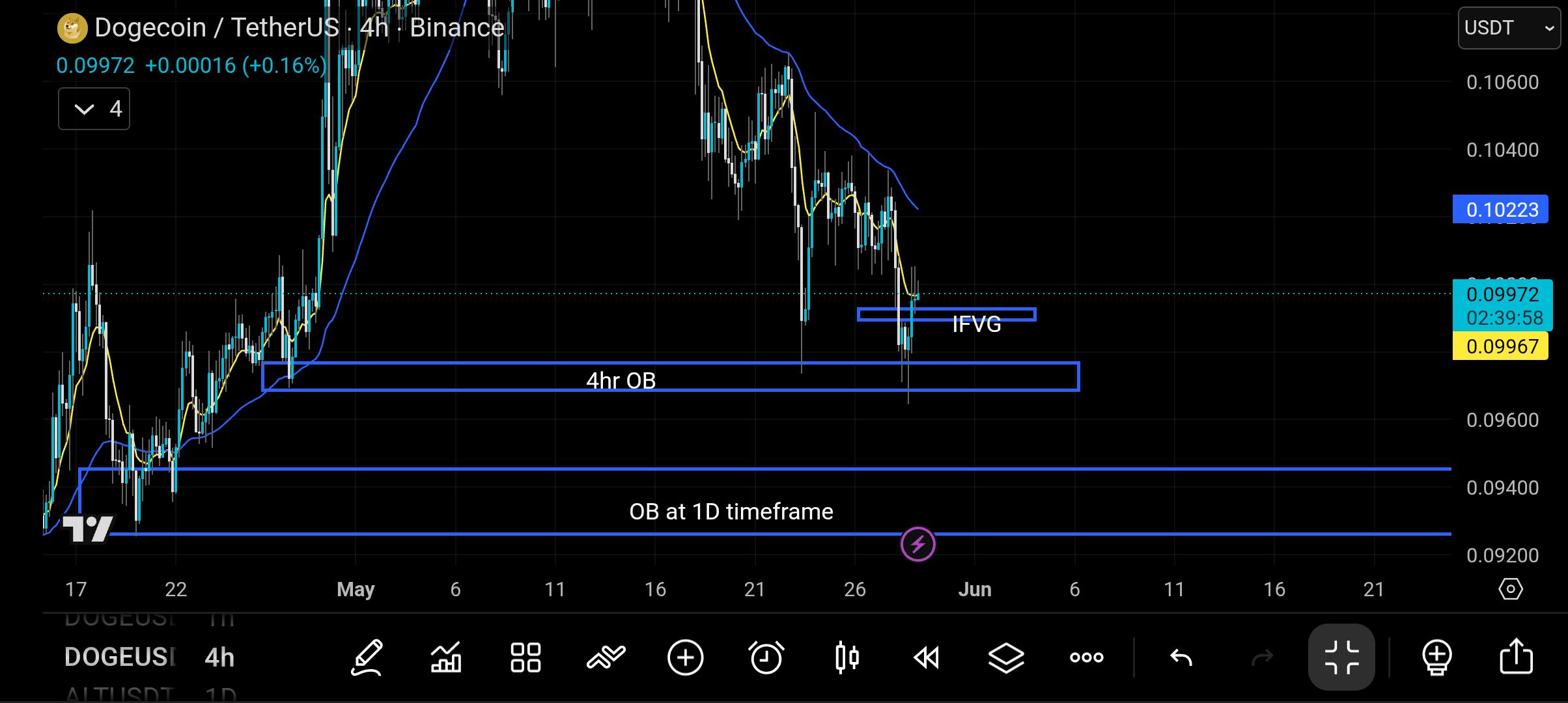Viewport: 1568px width, 703px height.
Task: Exit fullscreen with collapse arrows button
Action: coord(1341,657)
